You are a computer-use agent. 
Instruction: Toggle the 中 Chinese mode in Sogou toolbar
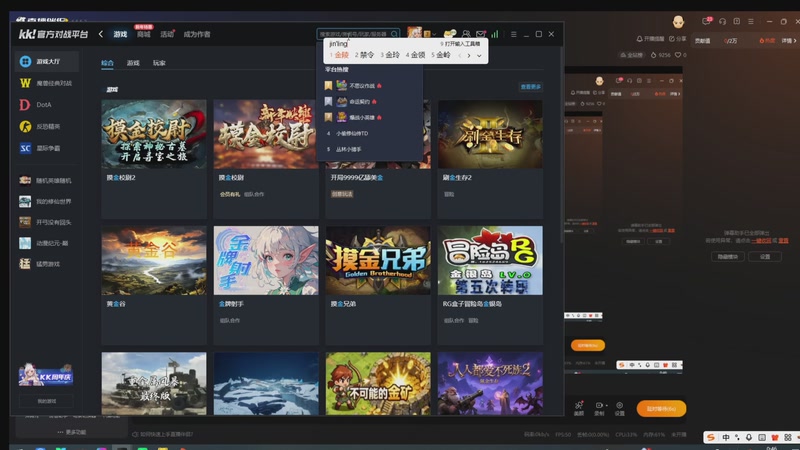pyautogui.click(x=726, y=437)
